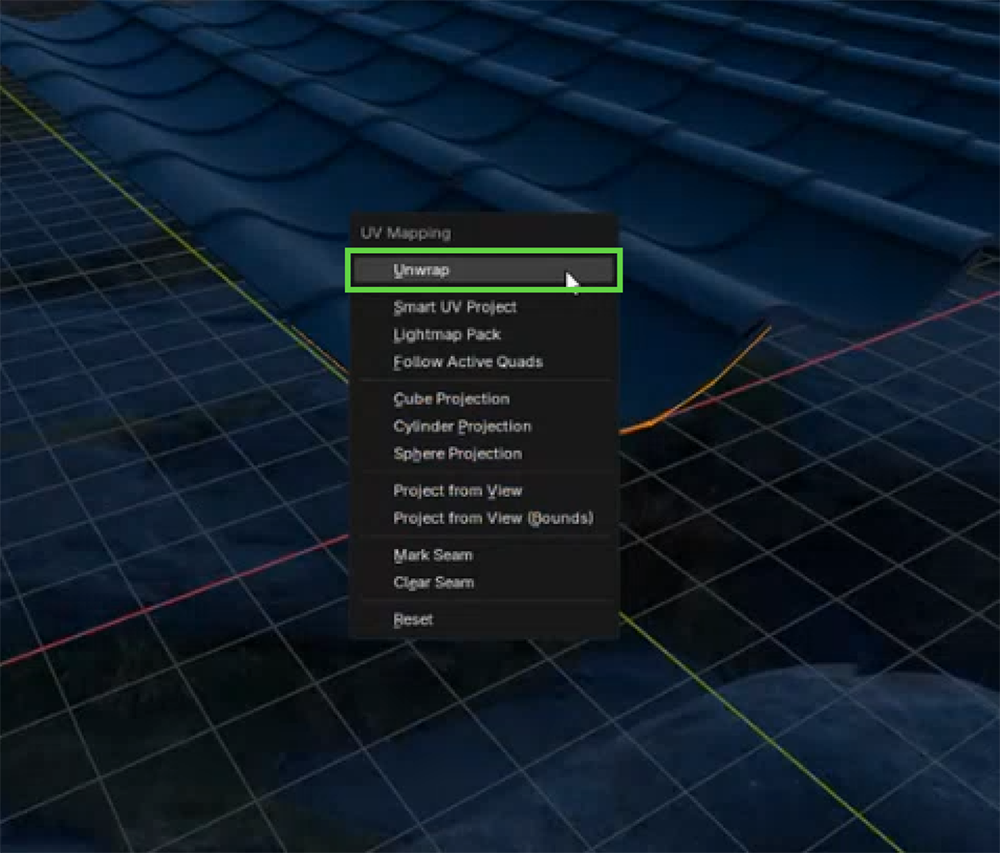Click Lightmap Pack menu entry
1000x853 pixels.
483,335
